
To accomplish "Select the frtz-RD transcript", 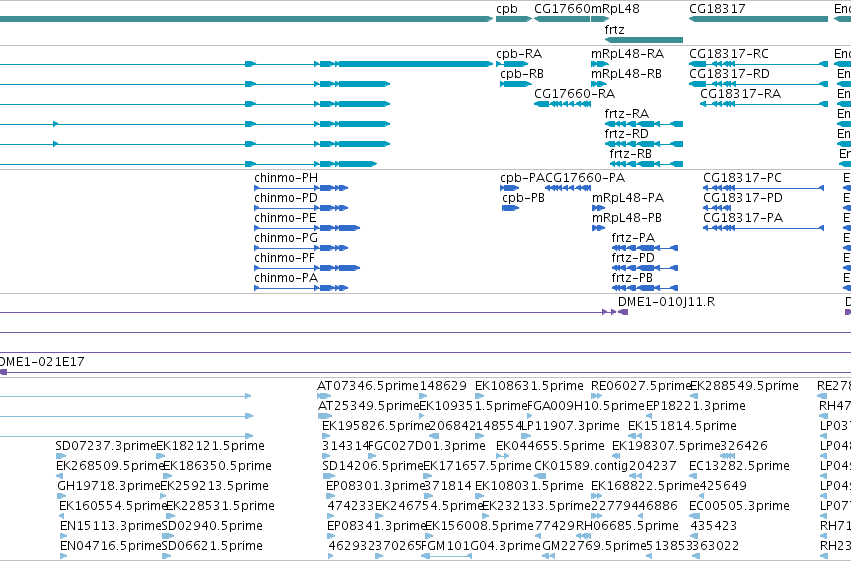I will pyautogui.click(x=644, y=144).
